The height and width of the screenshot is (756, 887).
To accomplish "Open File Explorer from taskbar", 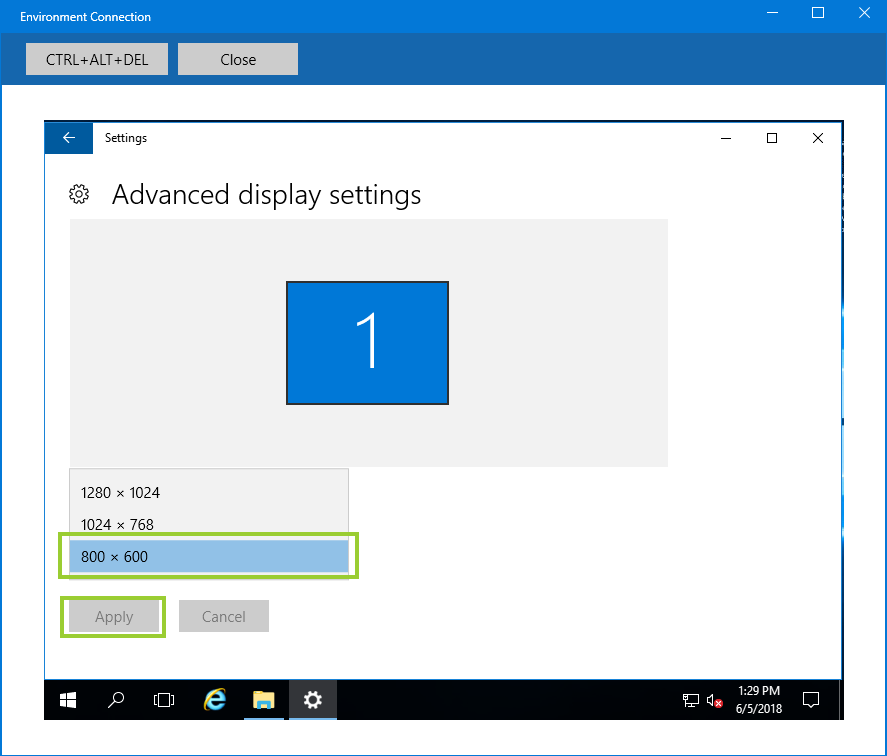I will 263,700.
